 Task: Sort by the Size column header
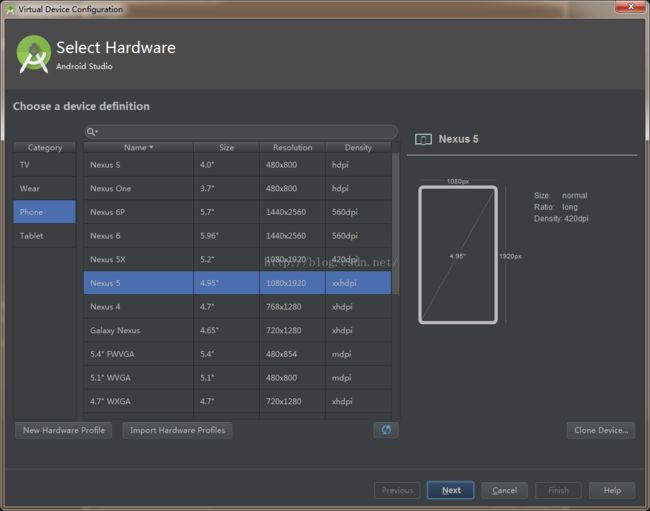226,148
